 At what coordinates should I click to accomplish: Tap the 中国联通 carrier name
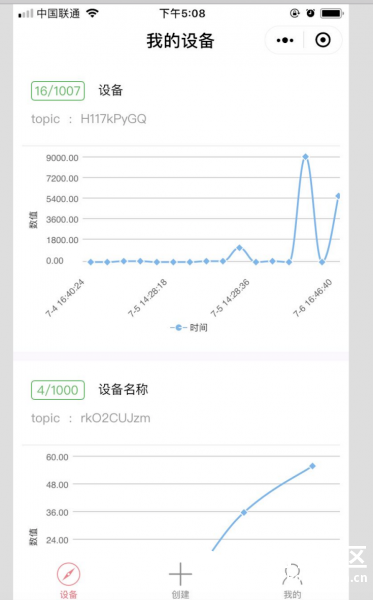coord(58,14)
